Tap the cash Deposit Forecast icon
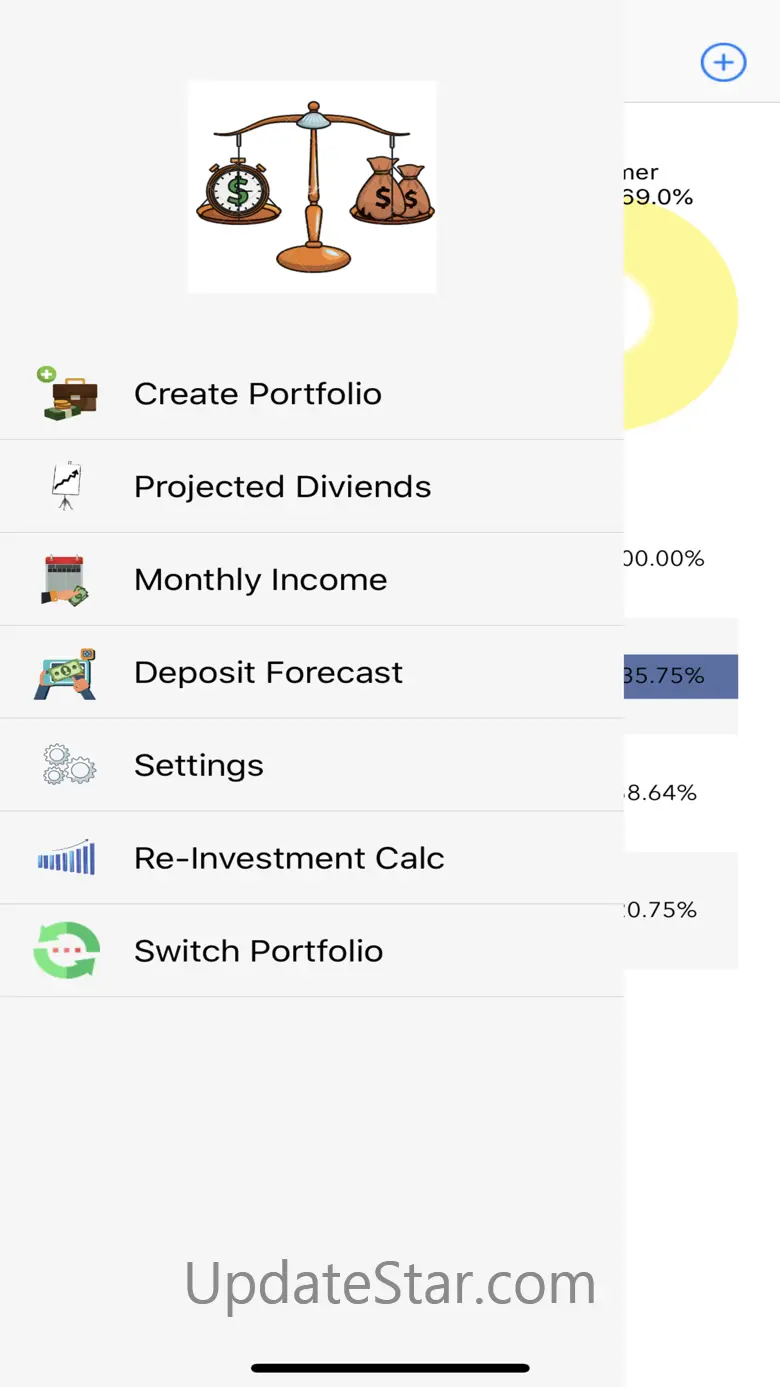This screenshot has width=780, height=1387. tap(66, 673)
